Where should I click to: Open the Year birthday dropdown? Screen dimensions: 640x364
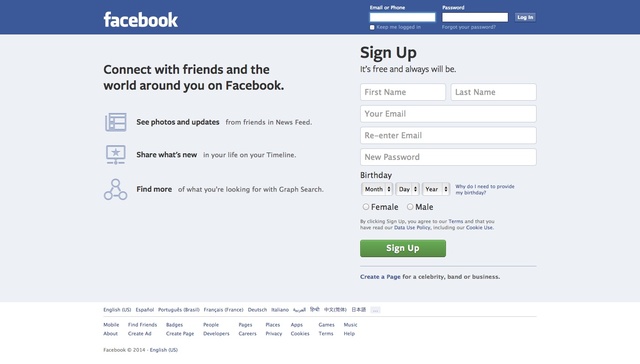coord(436,189)
